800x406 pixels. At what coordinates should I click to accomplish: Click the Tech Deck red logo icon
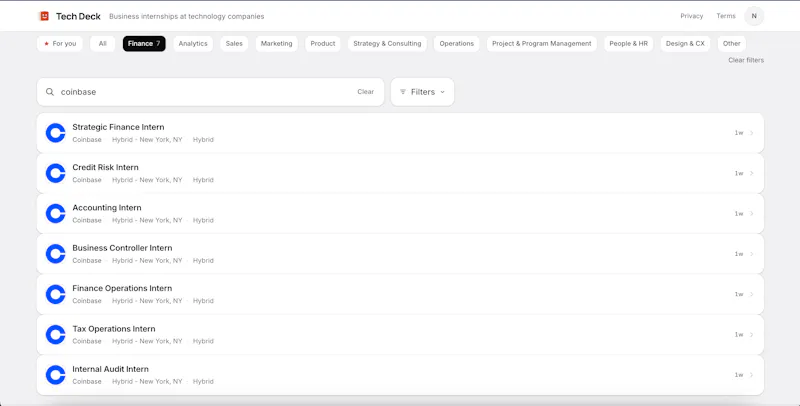[44, 16]
